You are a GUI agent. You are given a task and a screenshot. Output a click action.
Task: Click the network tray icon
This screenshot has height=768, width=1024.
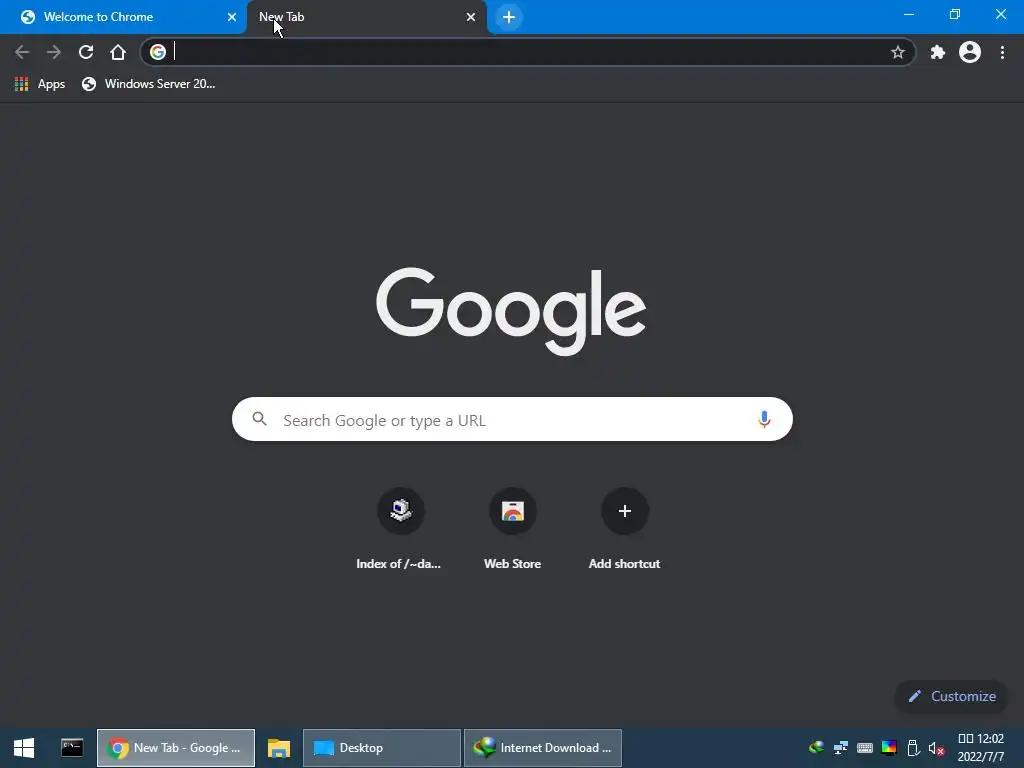pyautogui.click(x=840, y=748)
